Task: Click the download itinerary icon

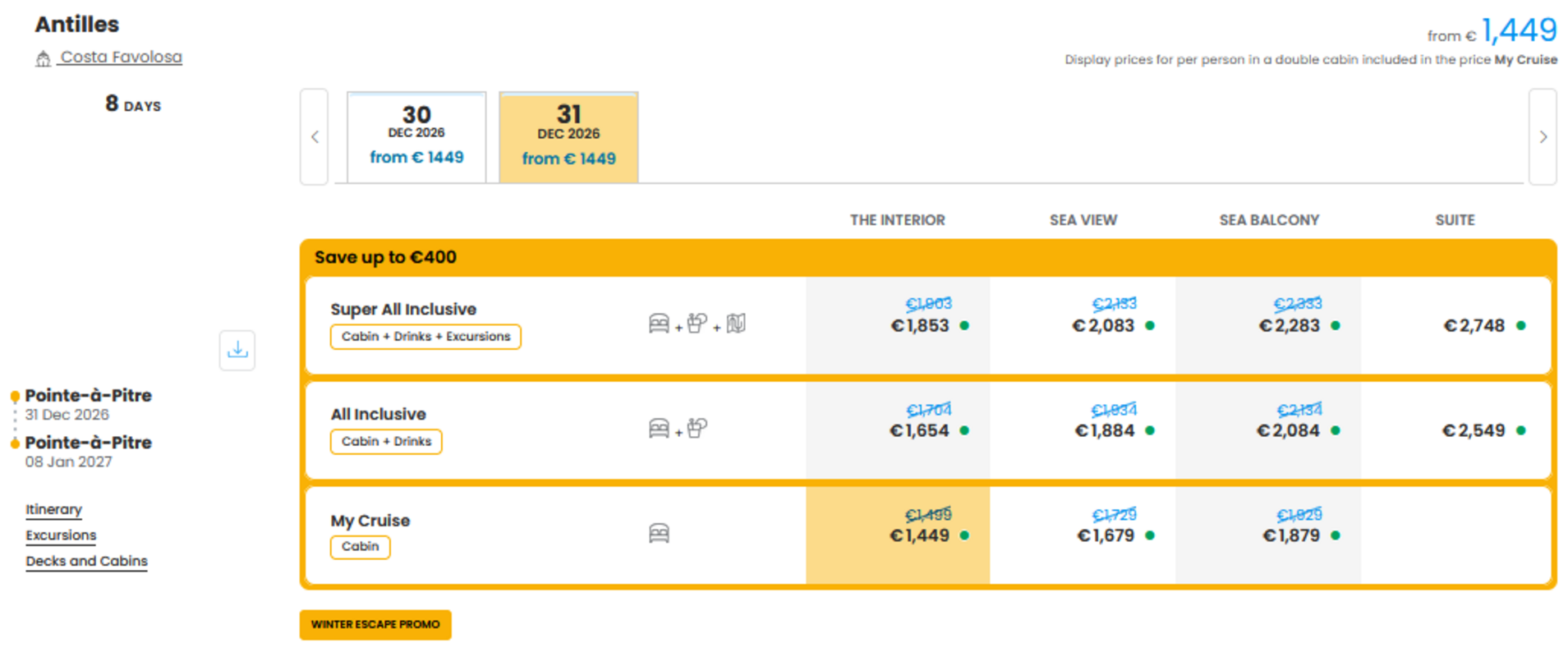Action: [x=237, y=350]
